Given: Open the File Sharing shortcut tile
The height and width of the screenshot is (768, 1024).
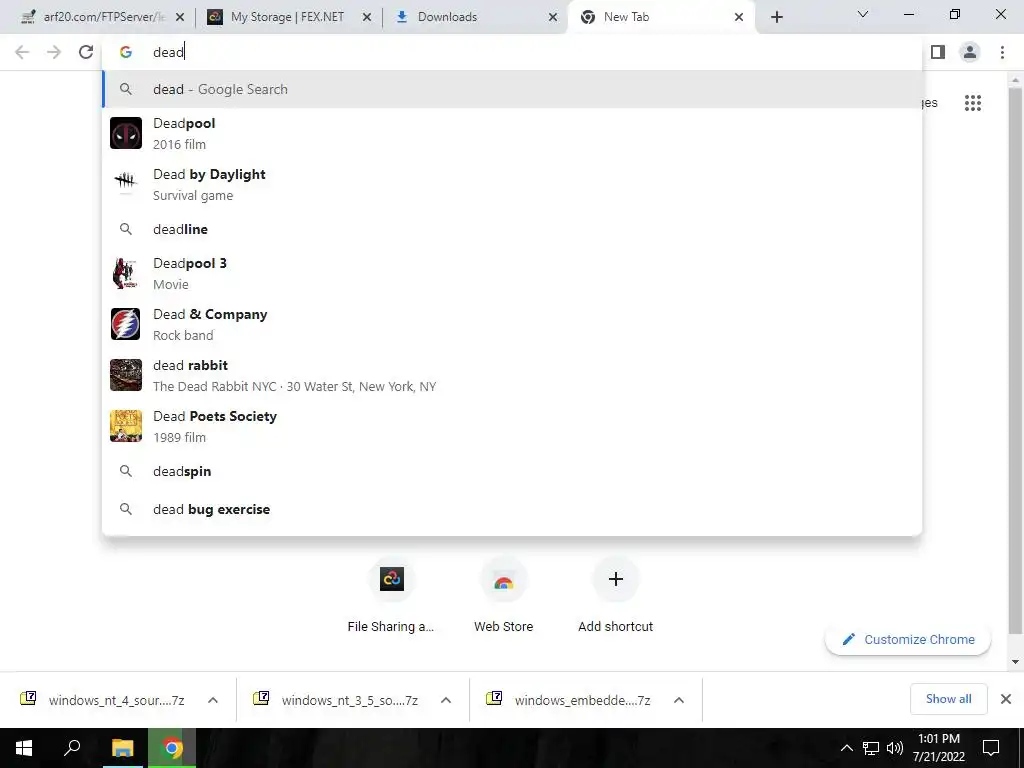Looking at the screenshot, I should (x=391, y=580).
